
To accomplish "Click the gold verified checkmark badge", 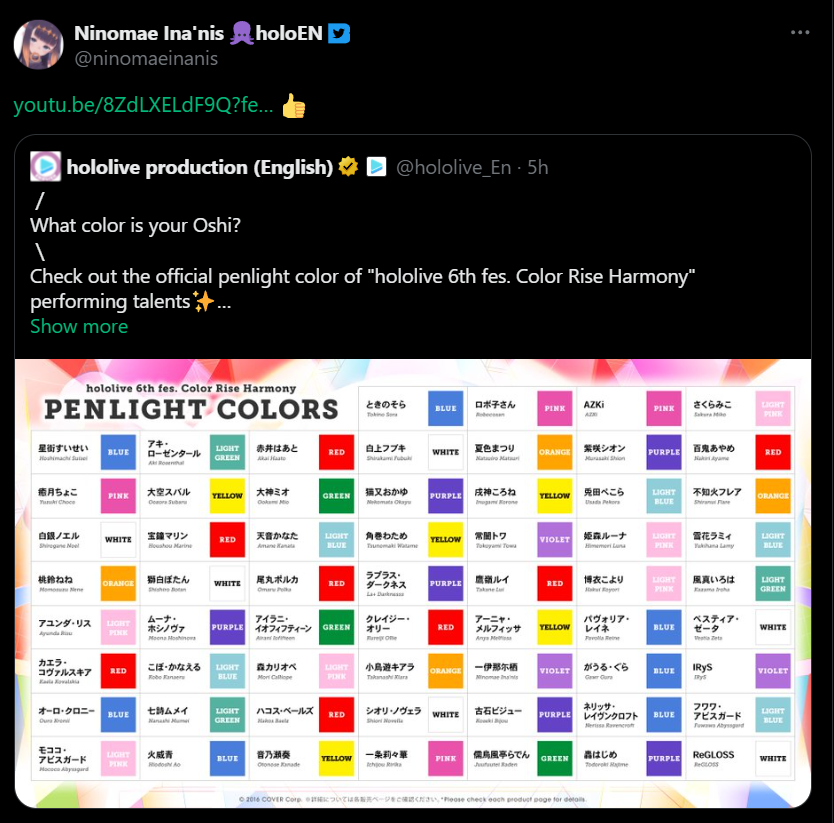I will (x=348, y=167).
